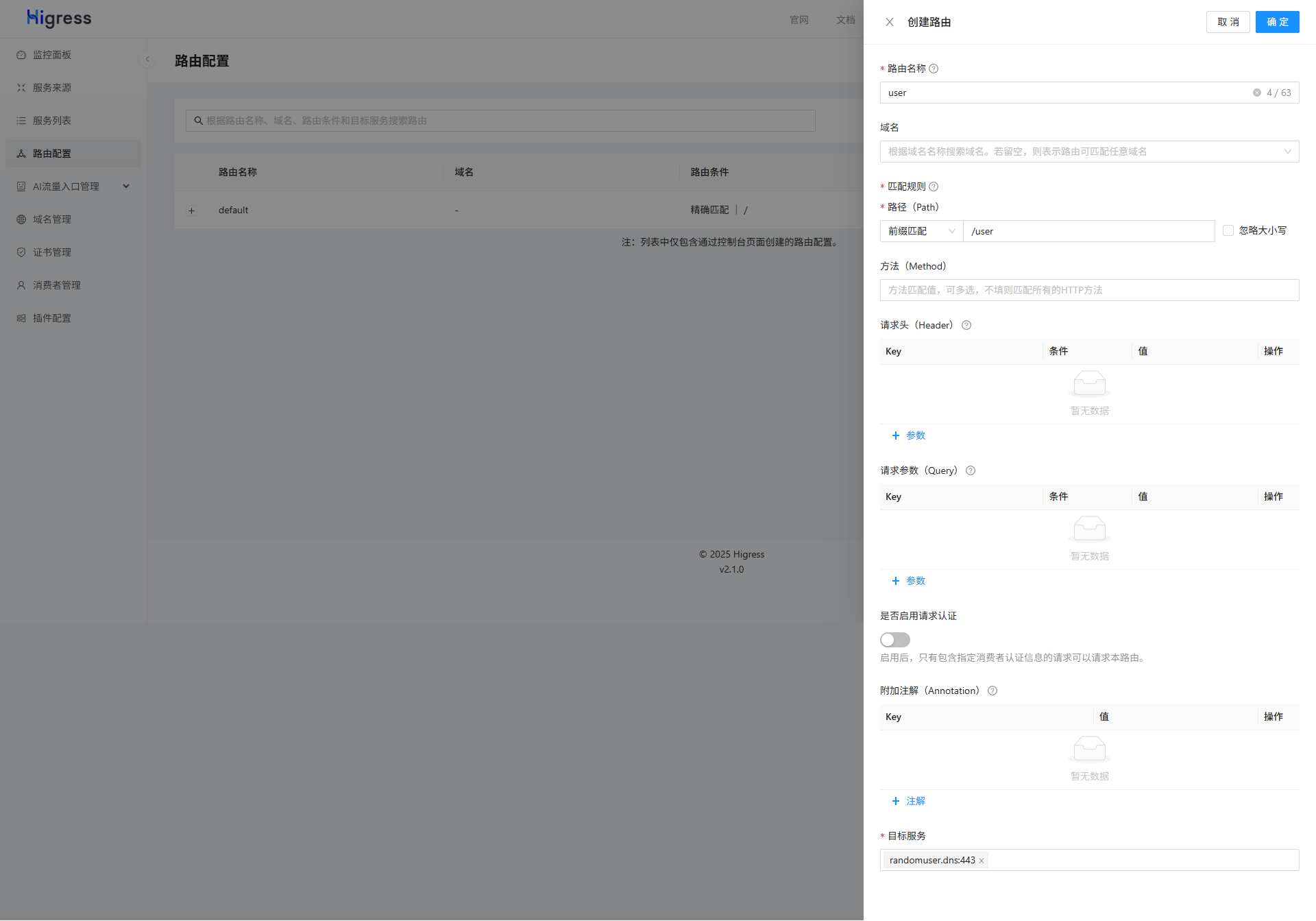1316x921 pixels.
Task: Click help icon beside 请求参数 (Query)
Action: tap(971, 470)
